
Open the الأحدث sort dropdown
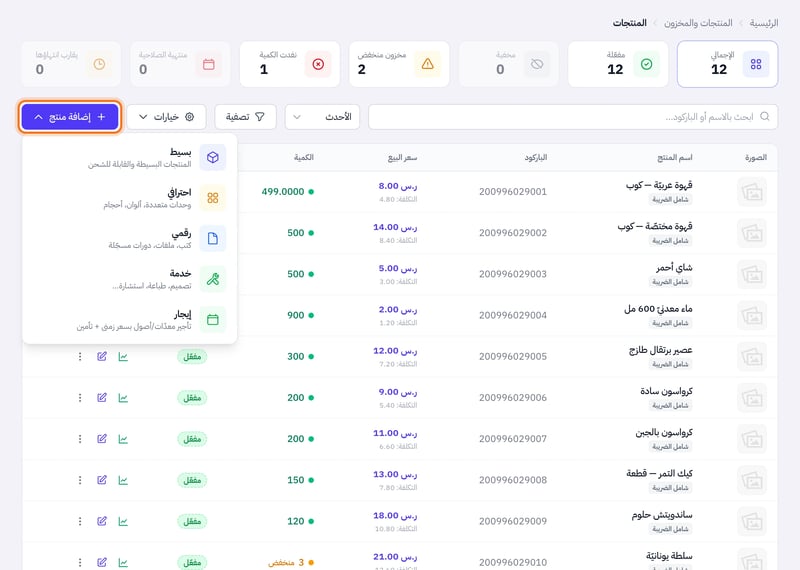pos(322,117)
